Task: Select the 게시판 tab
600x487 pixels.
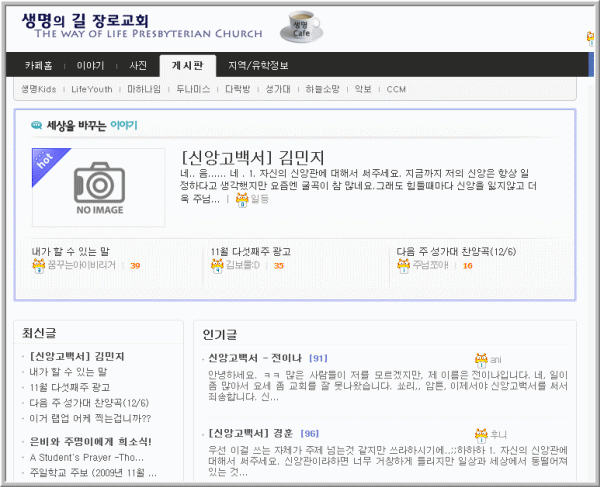Action: [x=188, y=65]
